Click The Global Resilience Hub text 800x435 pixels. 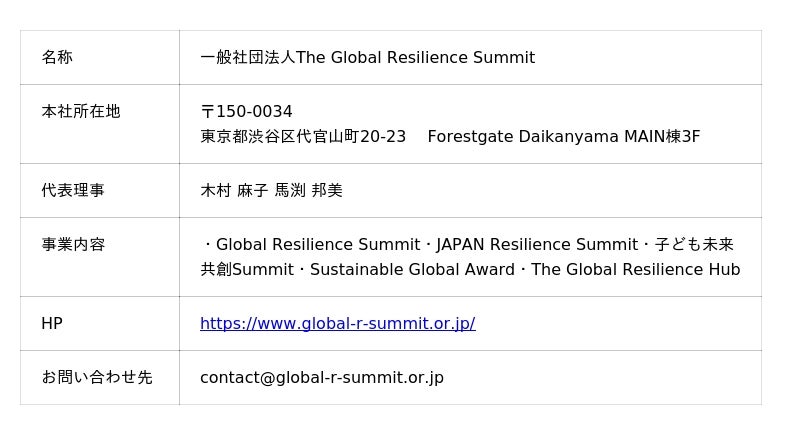[635, 269]
